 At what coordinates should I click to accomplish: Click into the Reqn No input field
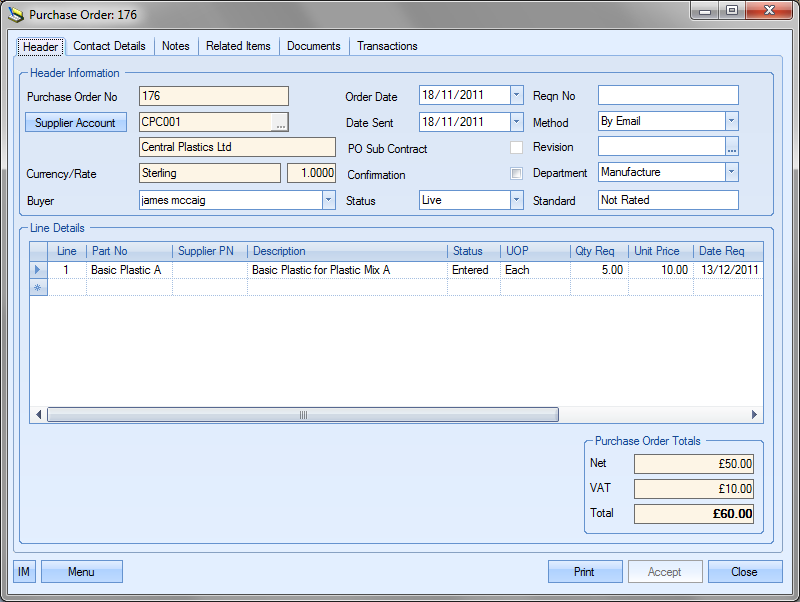(x=667, y=96)
